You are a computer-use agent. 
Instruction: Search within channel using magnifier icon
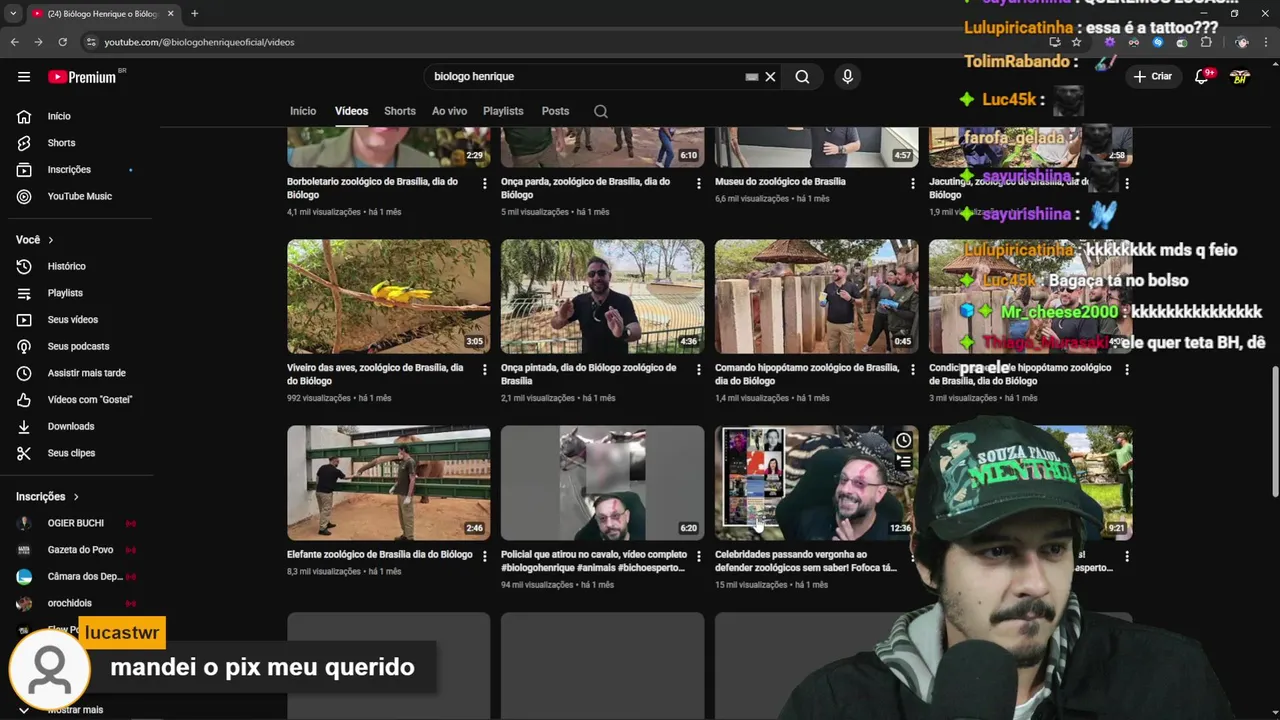[601, 111]
